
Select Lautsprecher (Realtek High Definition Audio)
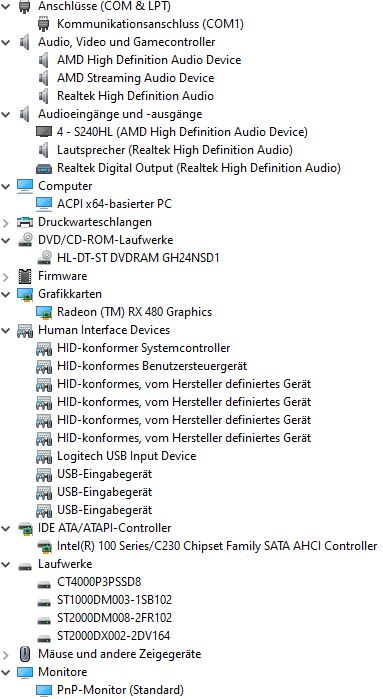[175, 150]
